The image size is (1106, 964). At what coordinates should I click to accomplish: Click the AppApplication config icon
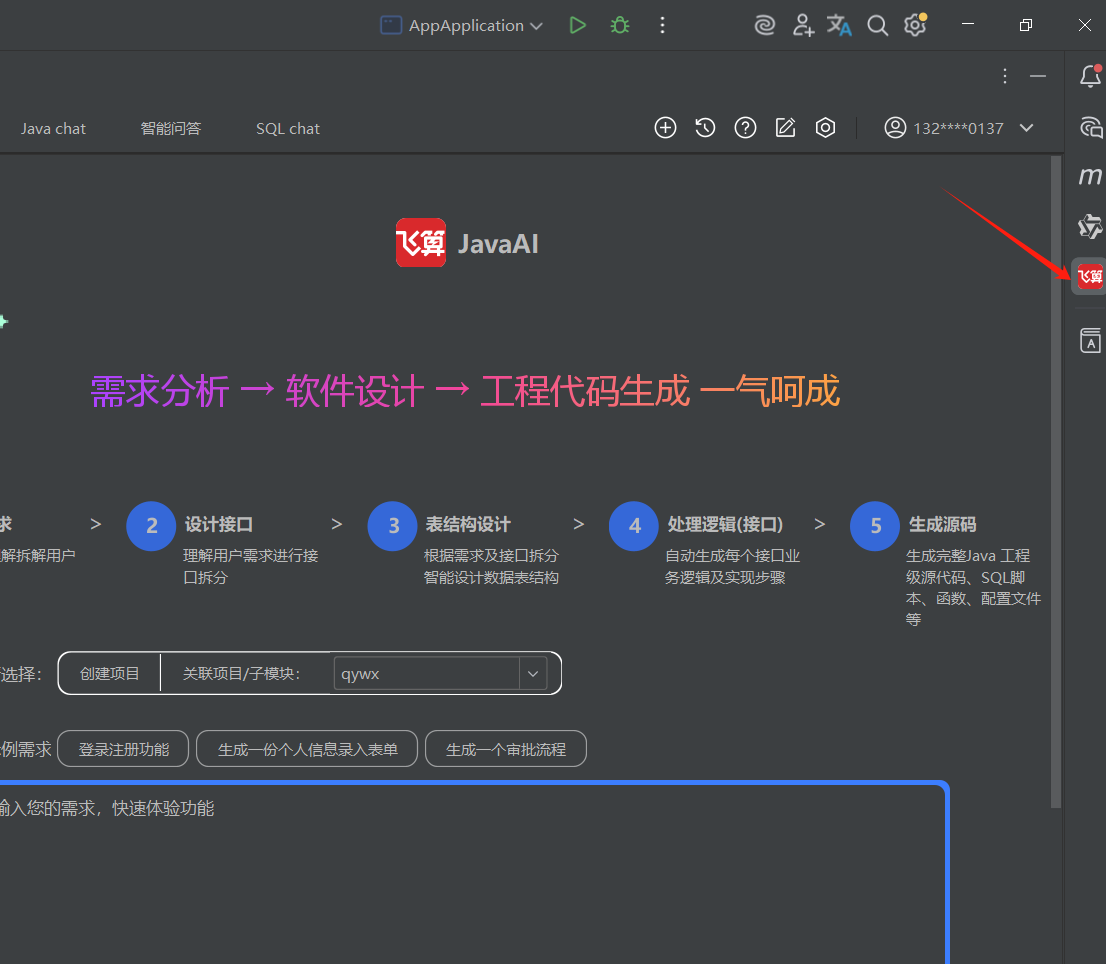(x=391, y=25)
